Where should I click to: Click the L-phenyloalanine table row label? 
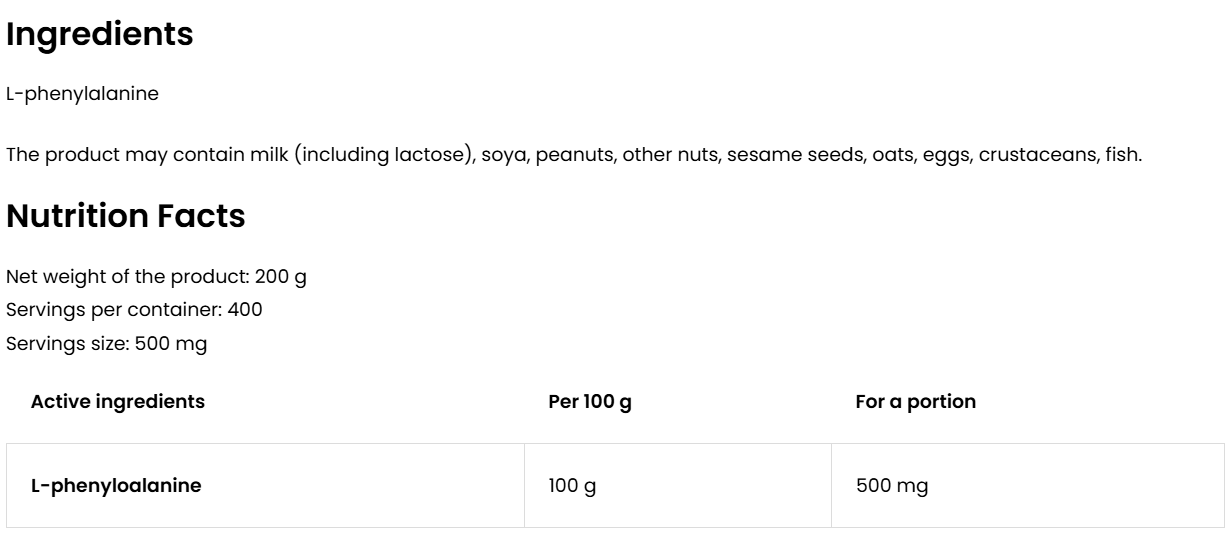116,486
